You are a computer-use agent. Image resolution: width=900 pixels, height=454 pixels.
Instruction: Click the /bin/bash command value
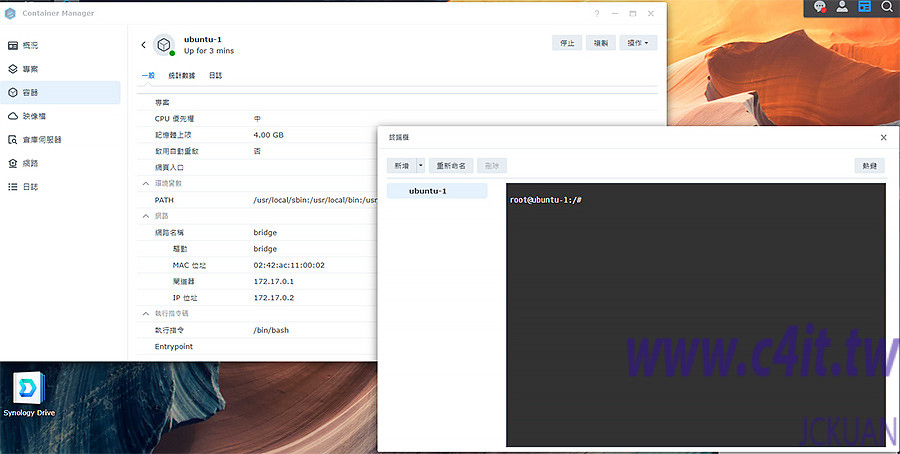click(271, 331)
